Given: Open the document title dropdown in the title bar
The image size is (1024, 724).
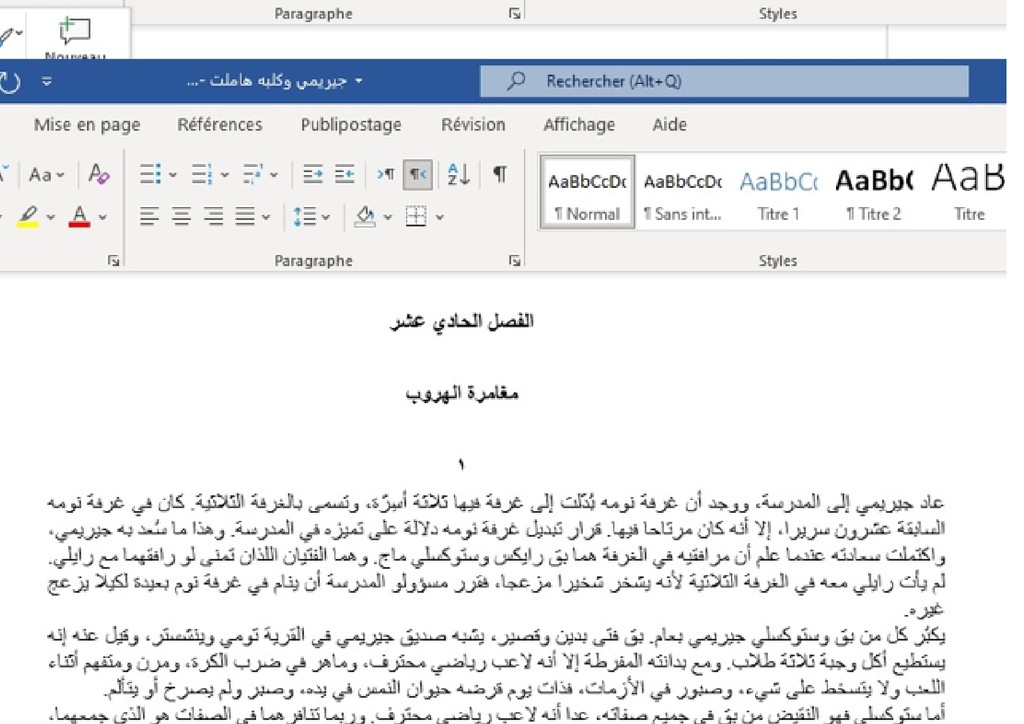Looking at the screenshot, I should tap(359, 82).
